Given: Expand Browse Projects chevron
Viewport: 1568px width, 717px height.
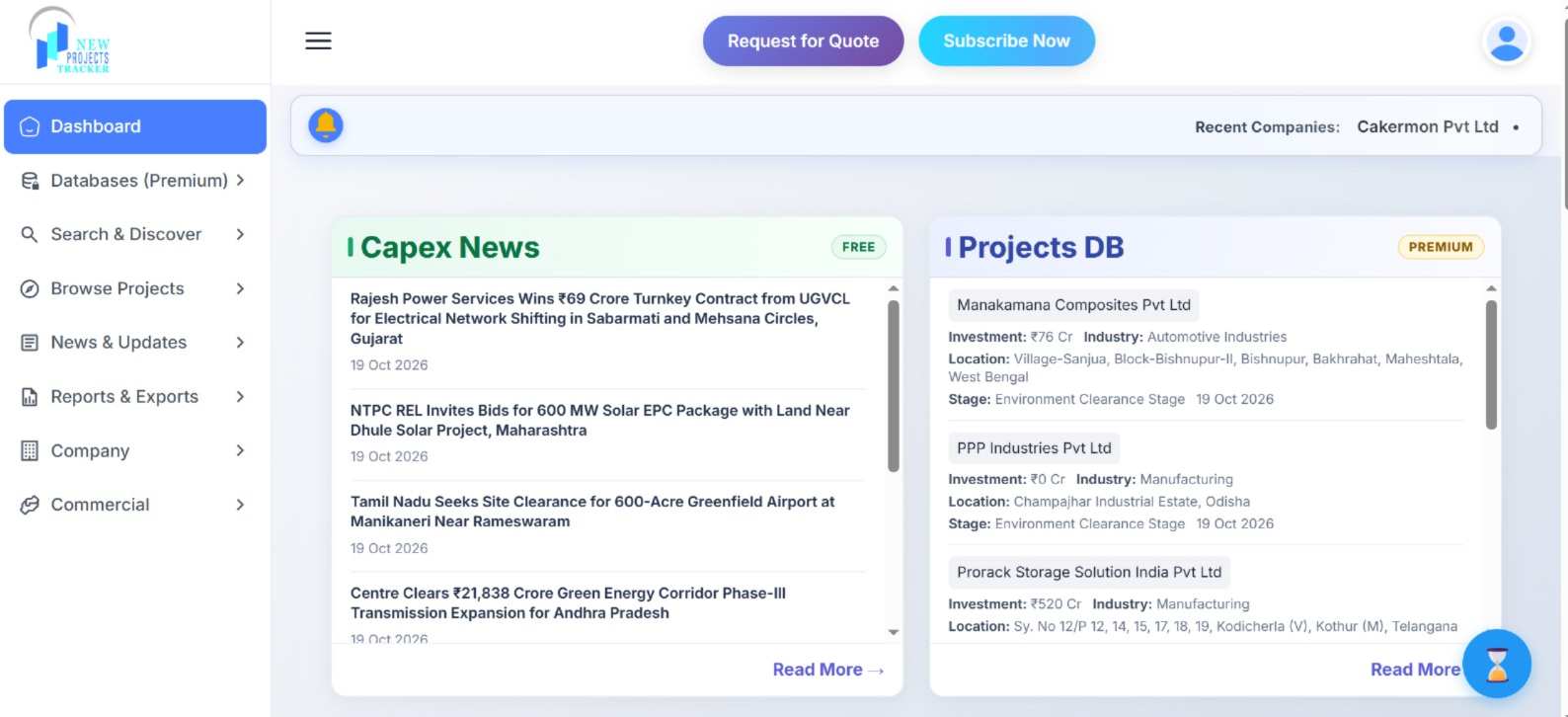Looking at the screenshot, I should pyautogui.click(x=240, y=288).
